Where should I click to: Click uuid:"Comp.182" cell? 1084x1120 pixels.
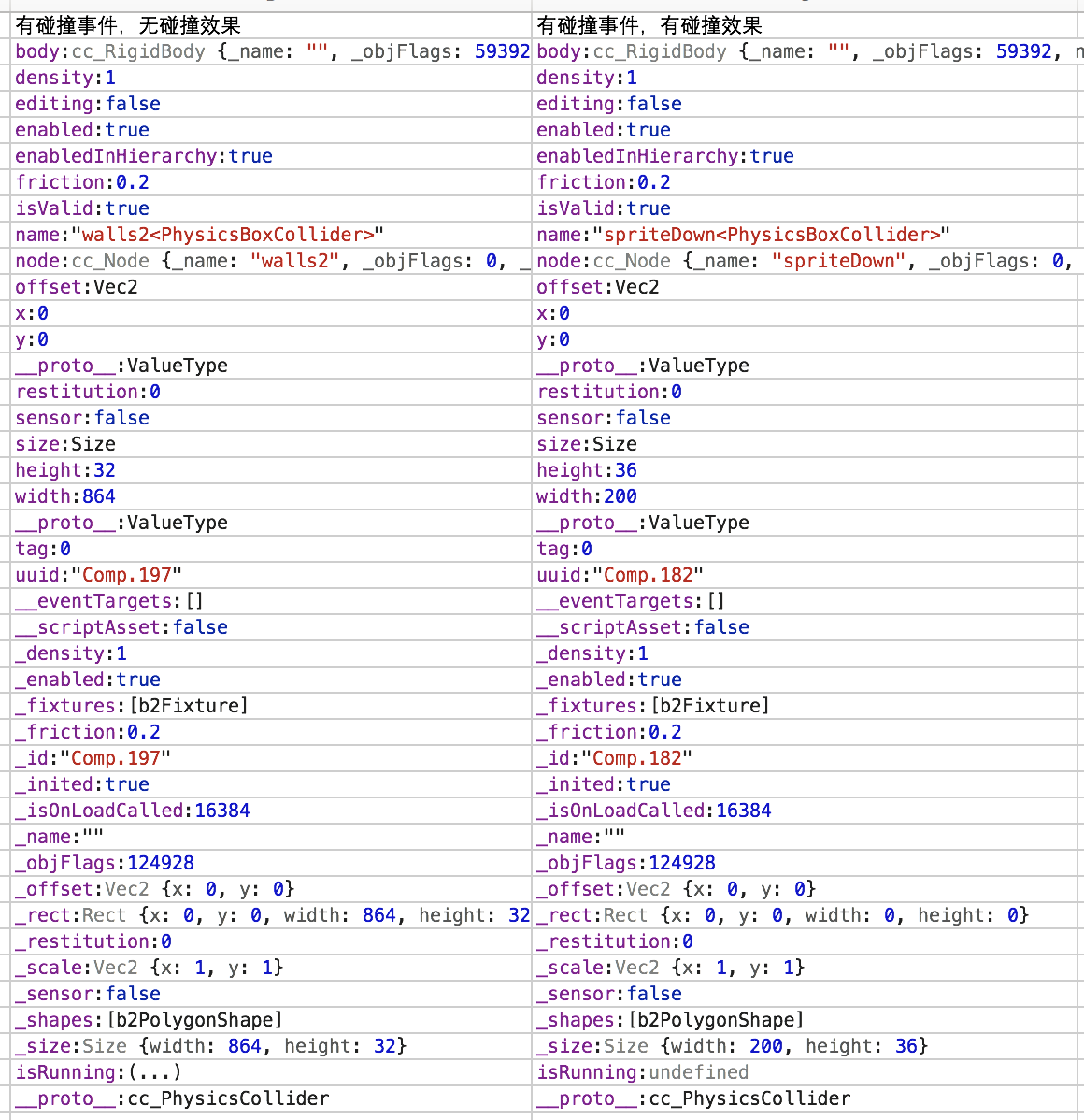click(804, 575)
